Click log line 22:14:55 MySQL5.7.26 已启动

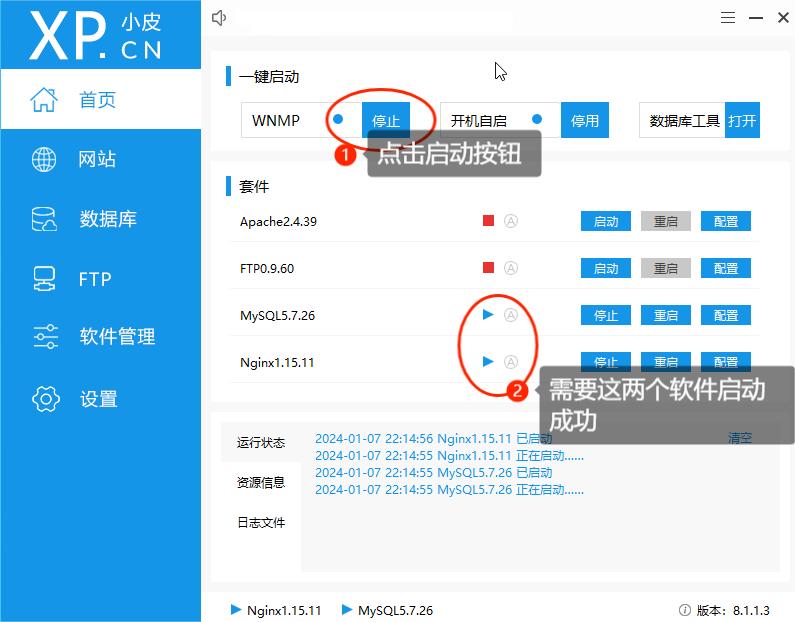433,473
